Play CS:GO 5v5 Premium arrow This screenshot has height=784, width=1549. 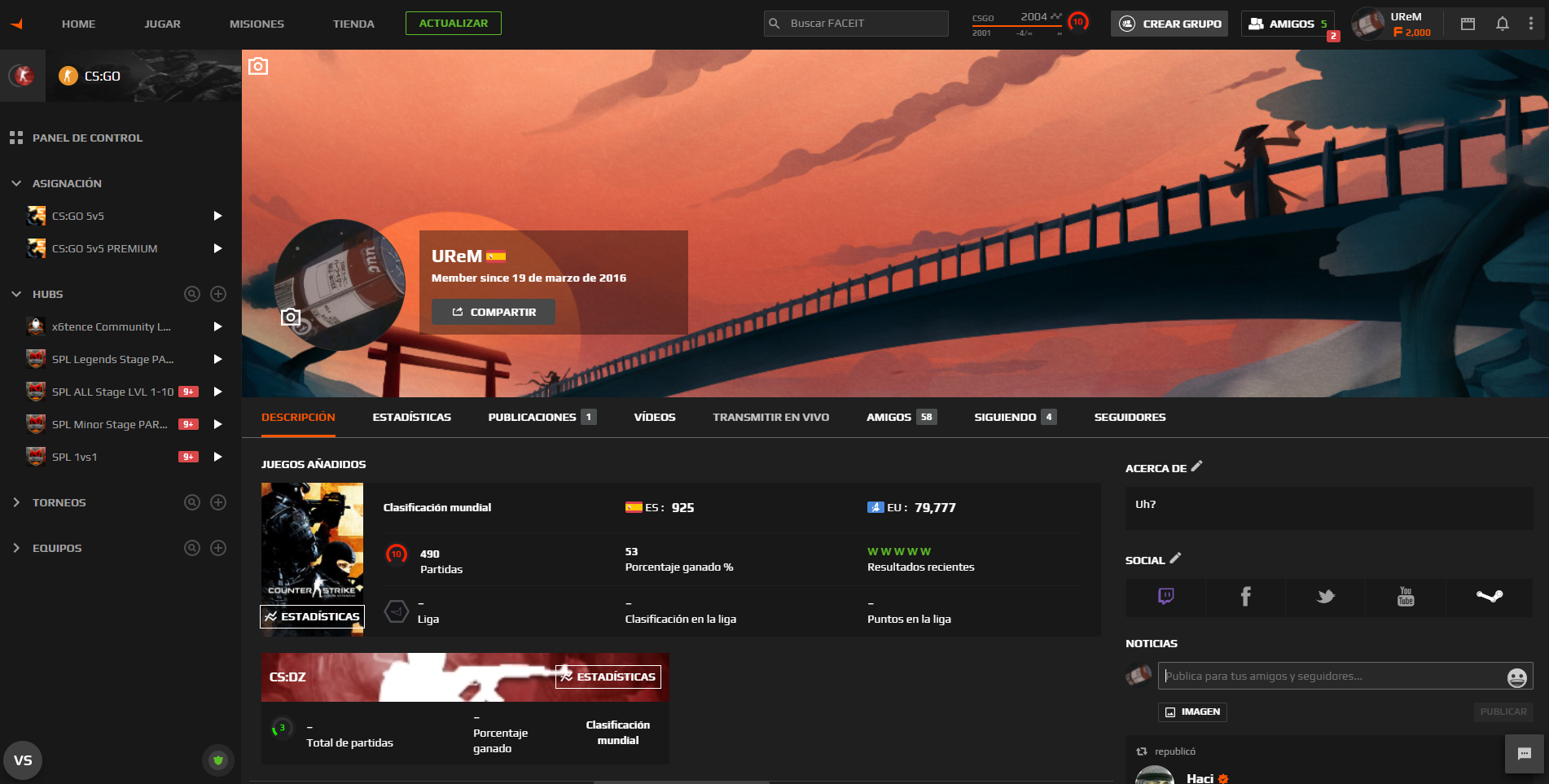tap(217, 248)
